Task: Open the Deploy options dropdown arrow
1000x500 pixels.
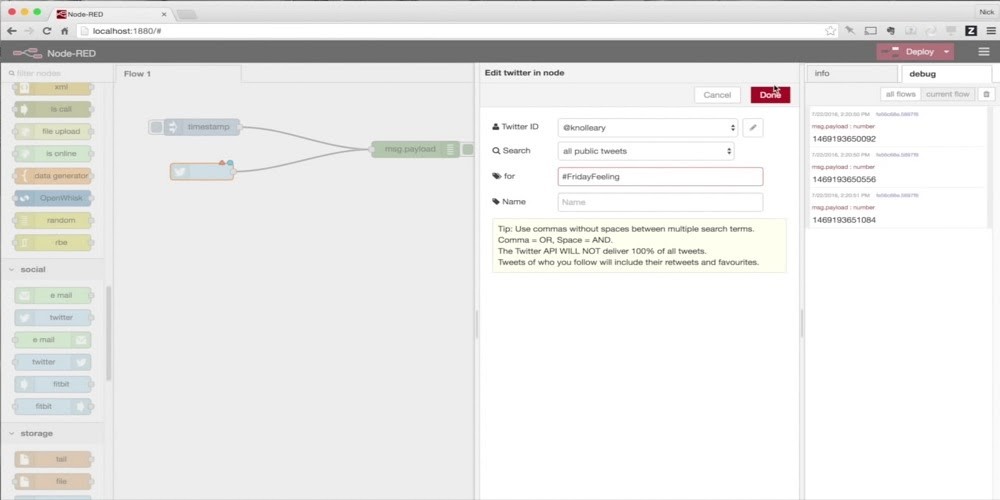Action: tap(946, 51)
